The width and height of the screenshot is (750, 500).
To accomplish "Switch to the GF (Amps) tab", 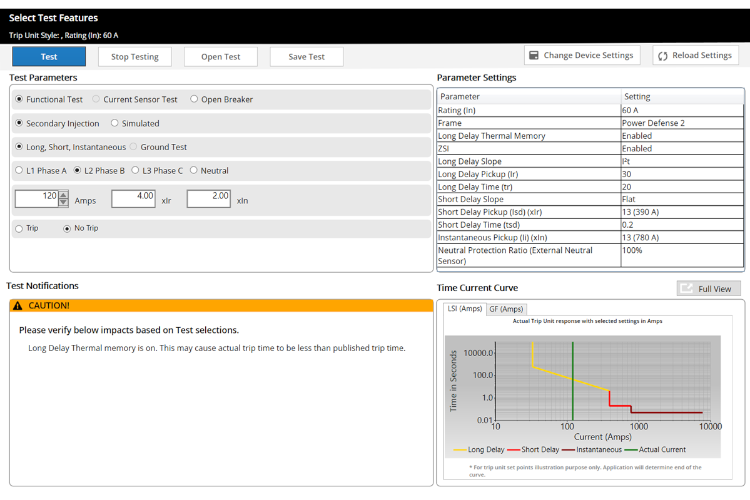I will (x=506, y=309).
